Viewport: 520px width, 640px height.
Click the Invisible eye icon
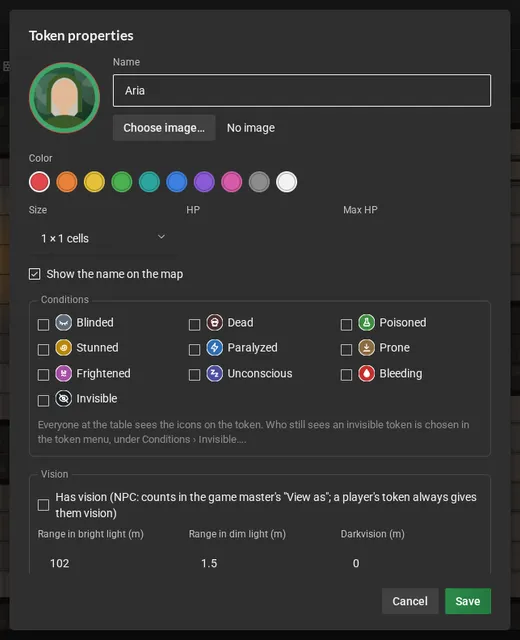(x=63, y=399)
